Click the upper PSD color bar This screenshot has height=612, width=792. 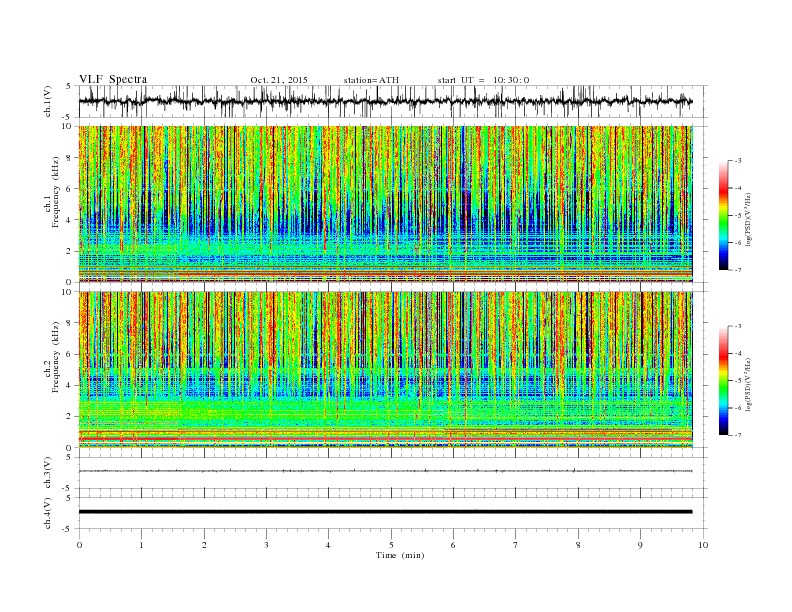click(723, 215)
